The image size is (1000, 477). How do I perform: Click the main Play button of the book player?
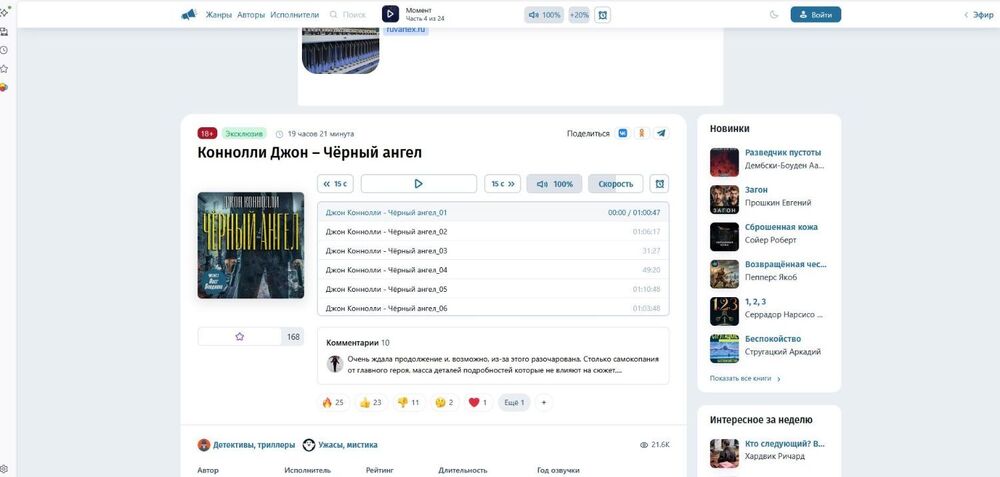418,184
